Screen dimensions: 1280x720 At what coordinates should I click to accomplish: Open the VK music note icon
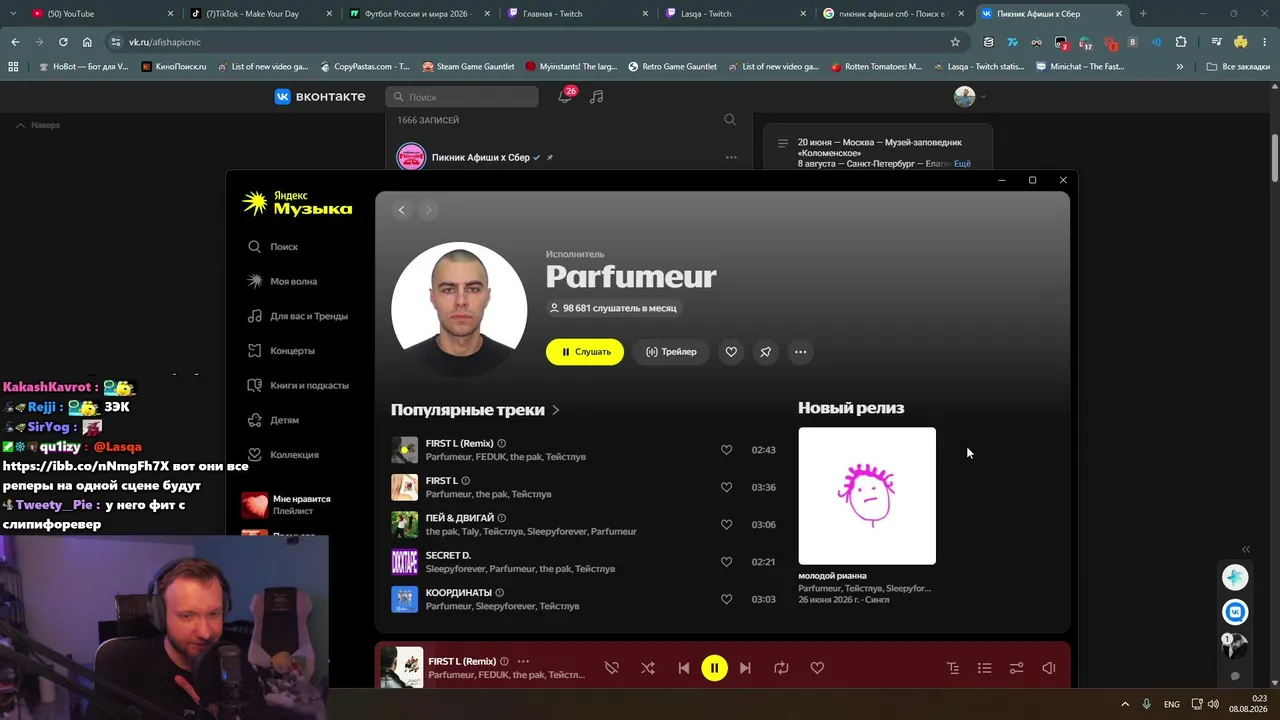tap(597, 97)
